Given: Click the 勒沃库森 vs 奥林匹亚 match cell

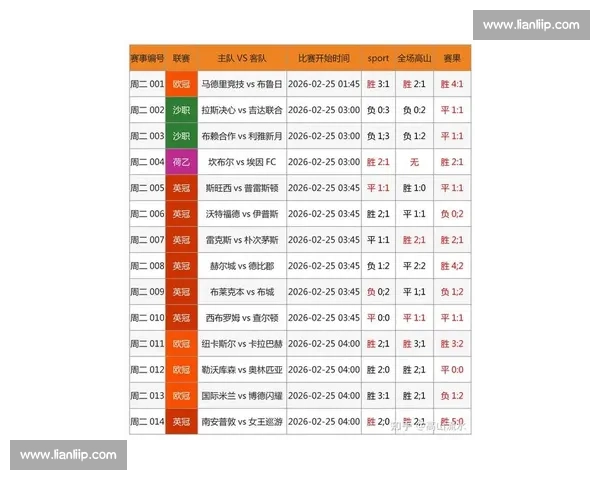Looking at the screenshot, I should (x=242, y=370).
